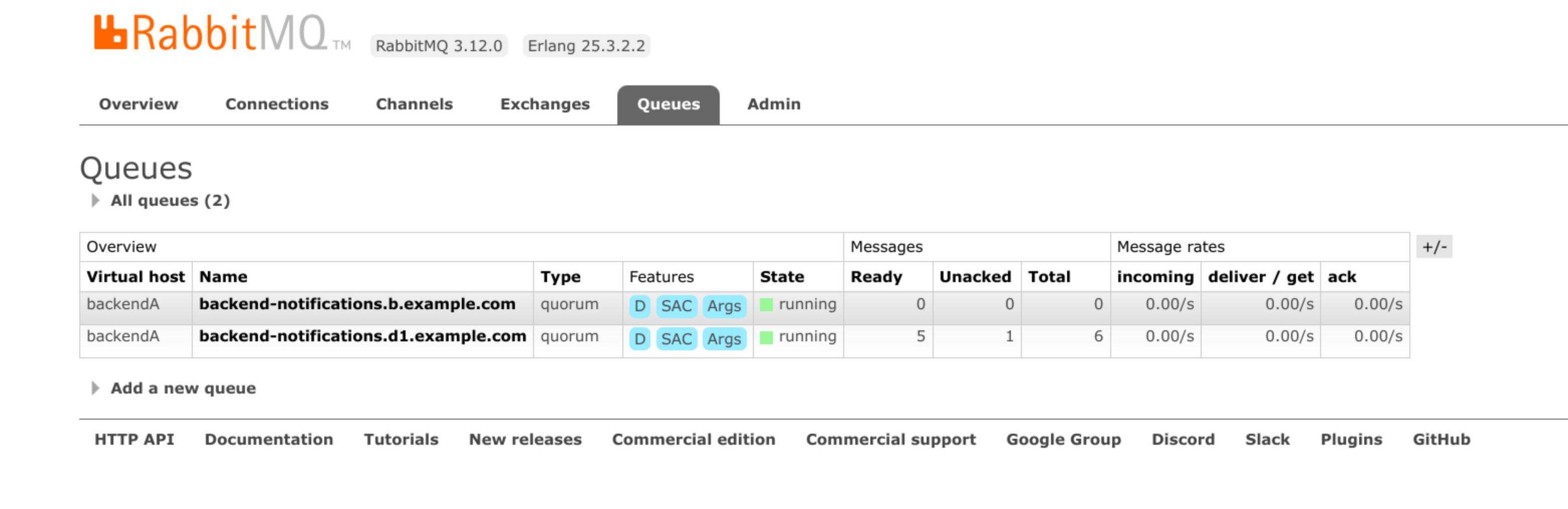Expand the All queues (2) section
Image resolution: width=1568 pixels, height=509 pixels.
point(169,201)
